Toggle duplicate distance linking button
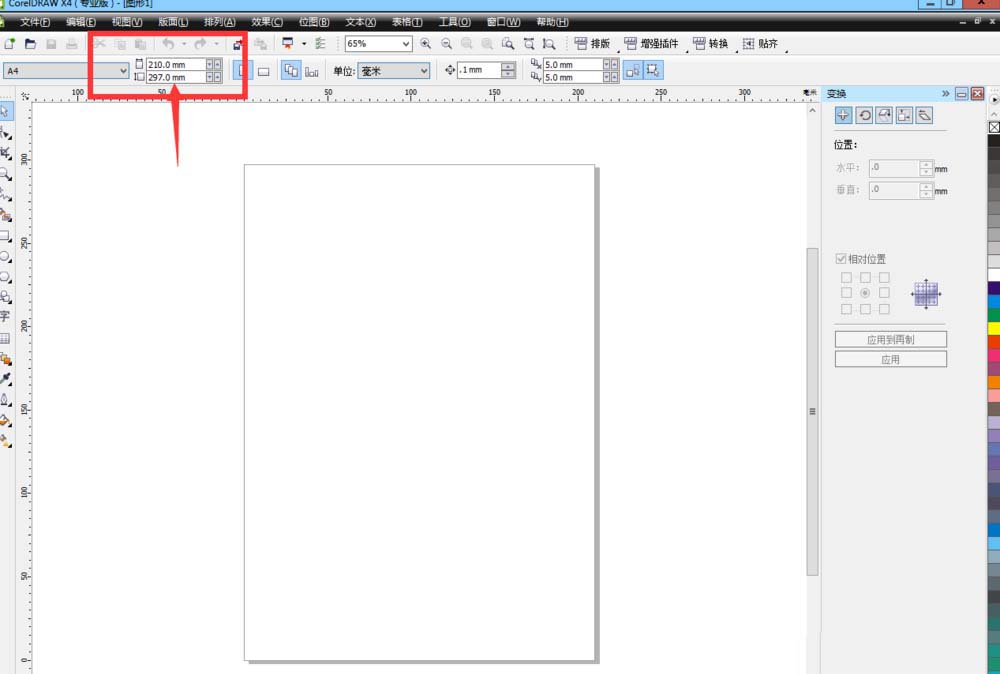 point(633,70)
